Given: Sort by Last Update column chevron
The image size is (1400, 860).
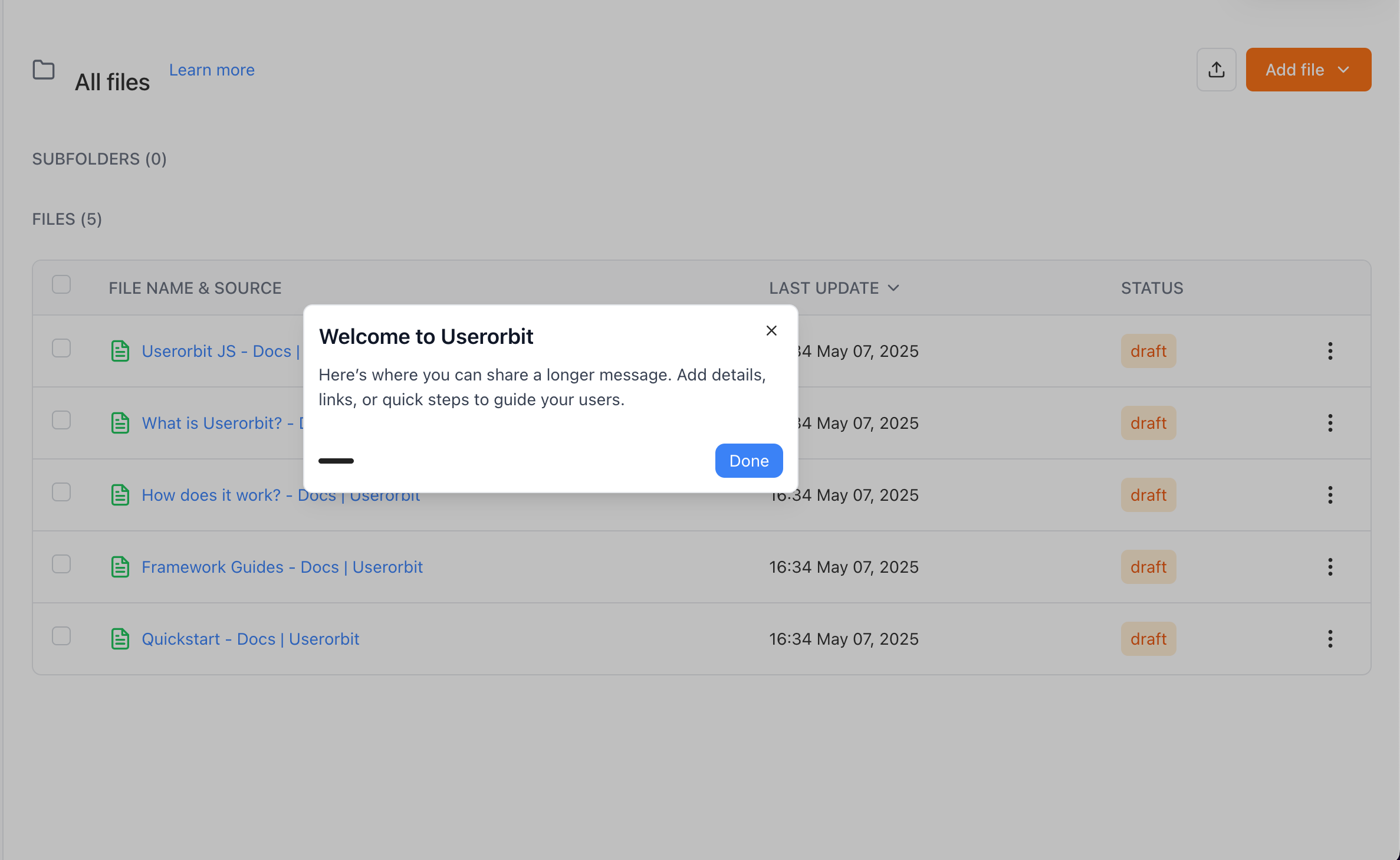Looking at the screenshot, I should (x=893, y=288).
